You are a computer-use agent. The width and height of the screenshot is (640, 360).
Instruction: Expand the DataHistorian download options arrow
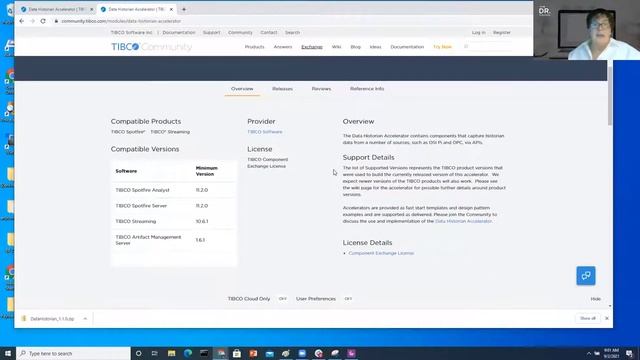(x=85, y=318)
